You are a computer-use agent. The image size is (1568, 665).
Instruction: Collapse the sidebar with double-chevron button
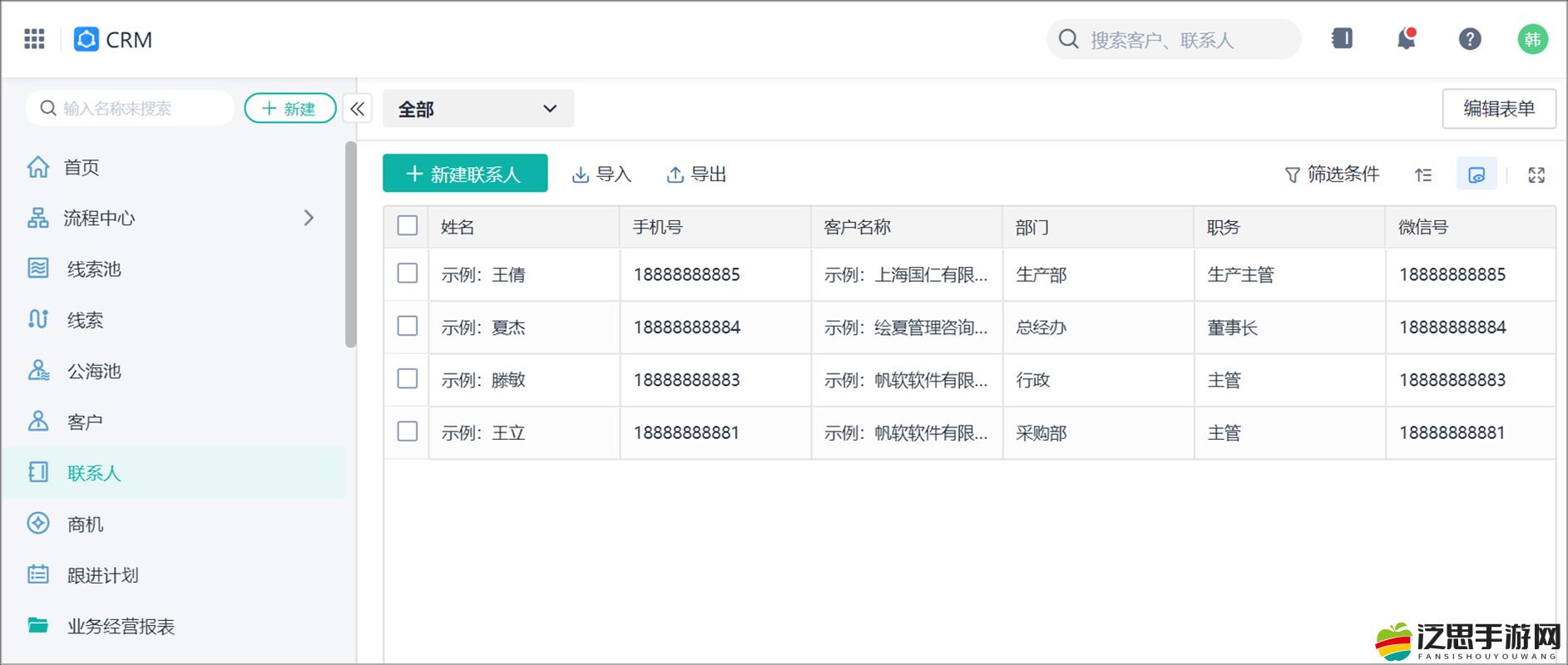(x=358, y=109)
